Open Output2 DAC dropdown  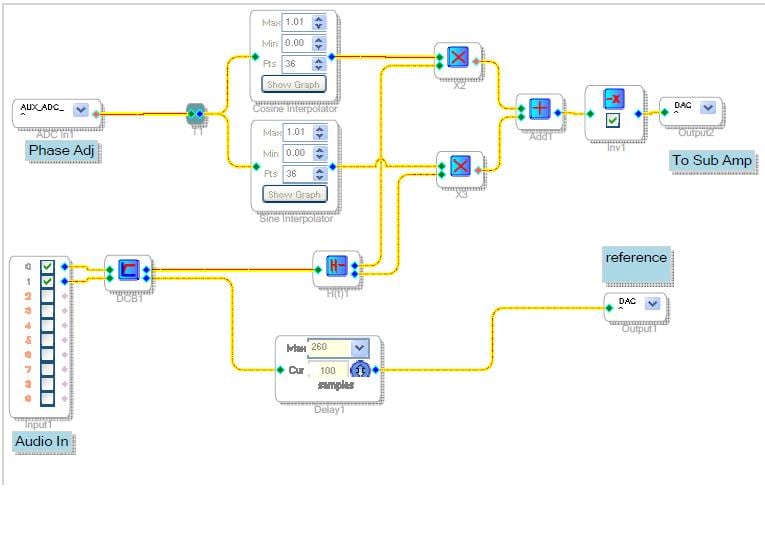tap(708, 107)
